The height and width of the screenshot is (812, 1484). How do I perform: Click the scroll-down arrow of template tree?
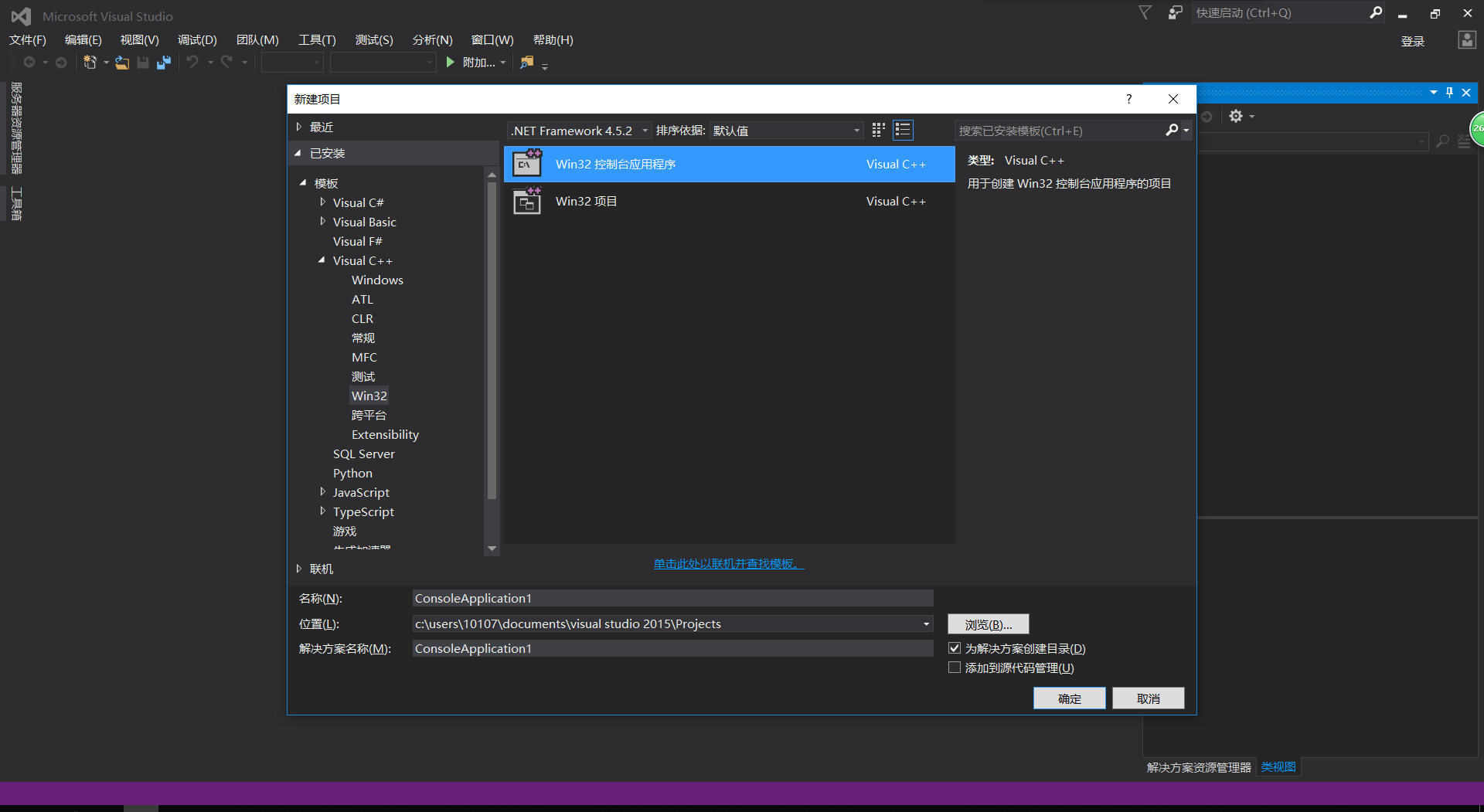492,549
